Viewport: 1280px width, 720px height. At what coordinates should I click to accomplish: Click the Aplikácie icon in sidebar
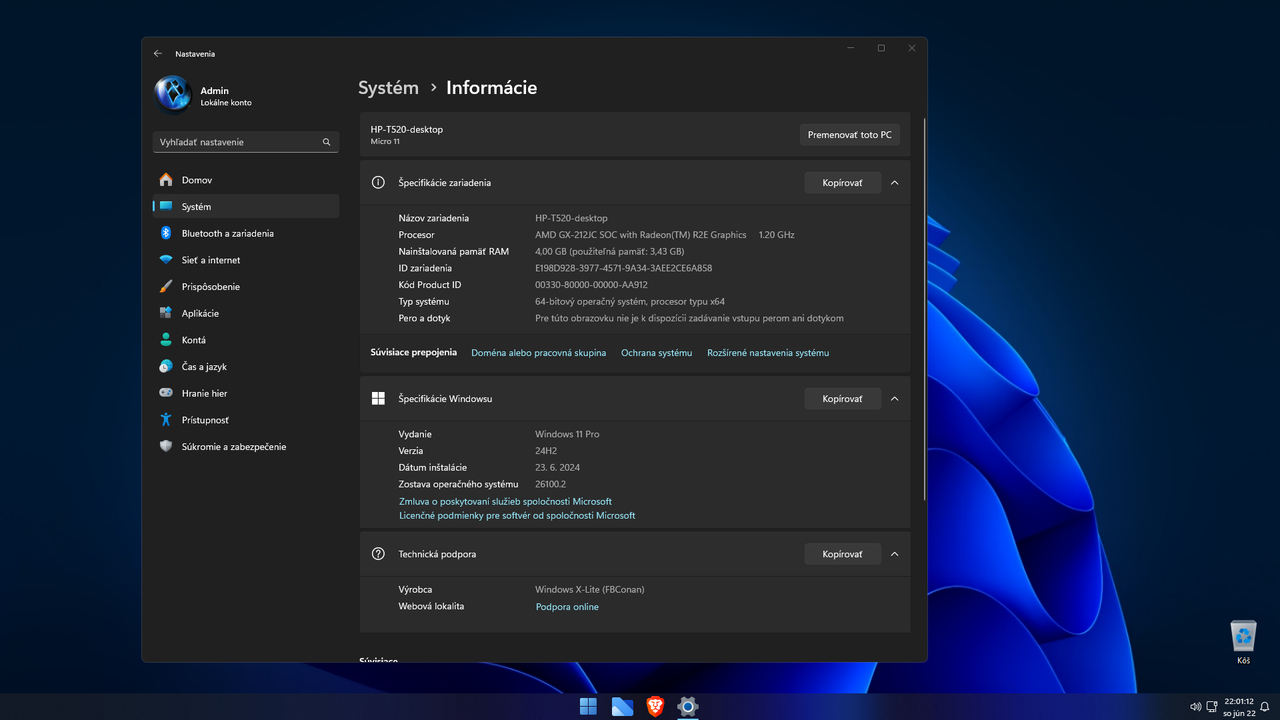pyautogui.click(x=166, y=313)
